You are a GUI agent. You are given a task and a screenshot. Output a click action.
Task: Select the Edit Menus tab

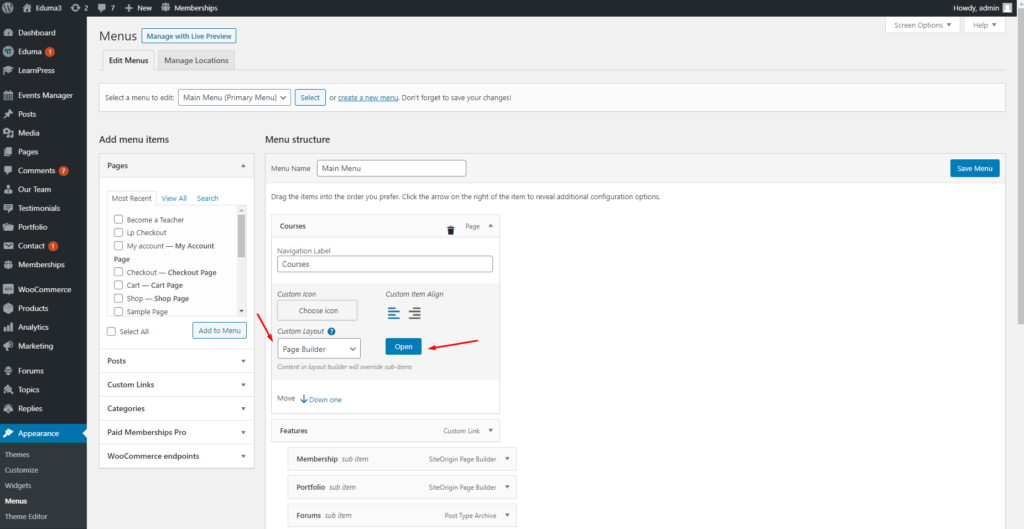coord(129,60)
